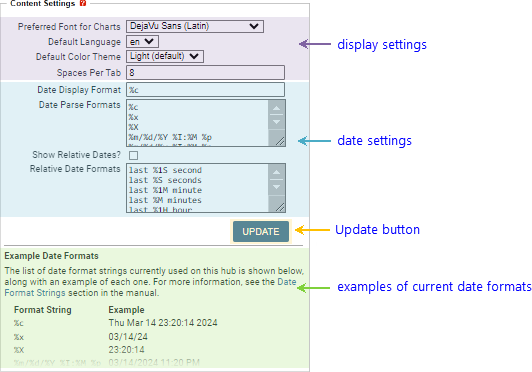The image size is (532, 372).
Task: Click the Relative Date Formats resize grip
Action: pos(280,207)
